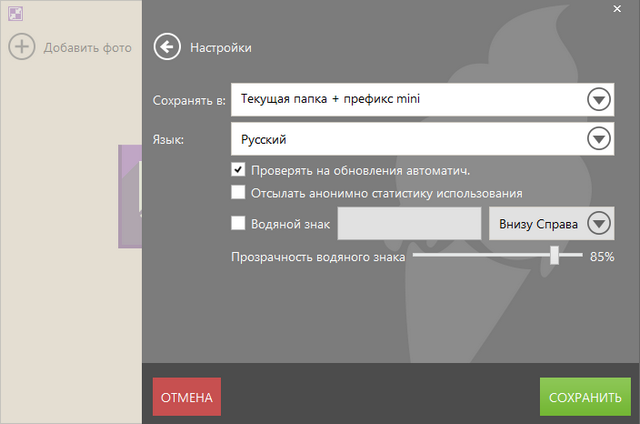Click the watermark transparency slider handle

[x=554, y=257]
